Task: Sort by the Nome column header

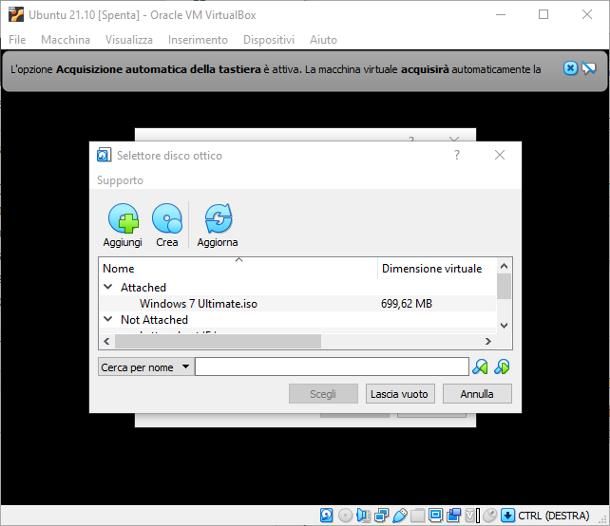Action: [x=238, y=268]
